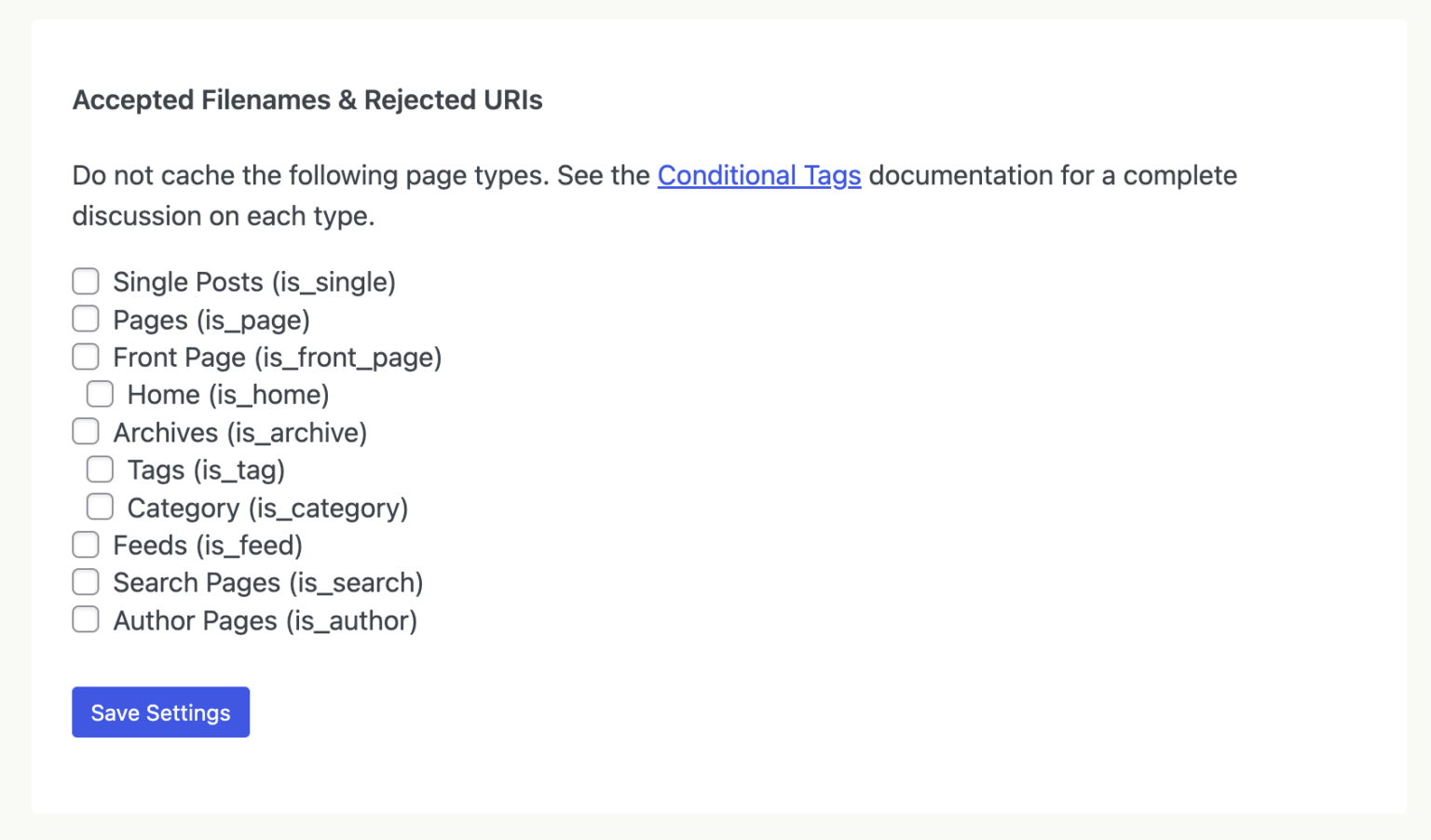Save the page type exclusion settings

[160, 711]
